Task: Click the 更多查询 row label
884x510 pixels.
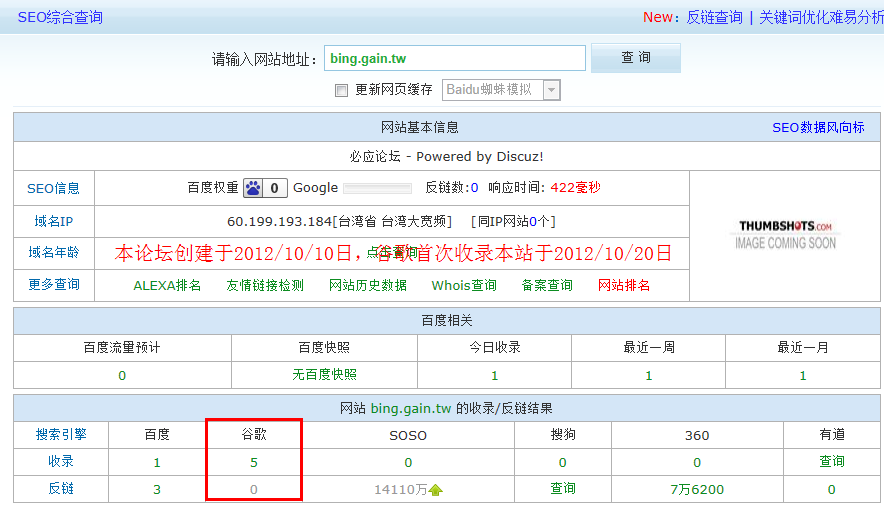Action: click(54, 285)
